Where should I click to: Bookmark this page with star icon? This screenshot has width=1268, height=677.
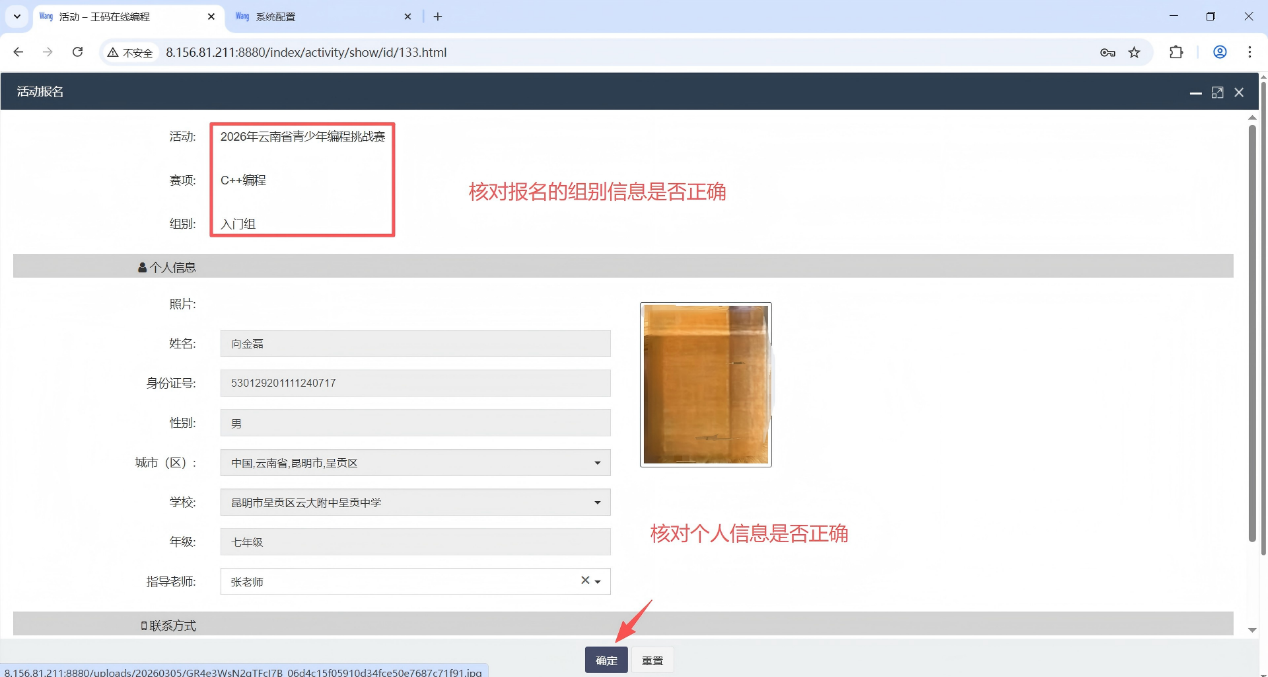(1134, 52)
